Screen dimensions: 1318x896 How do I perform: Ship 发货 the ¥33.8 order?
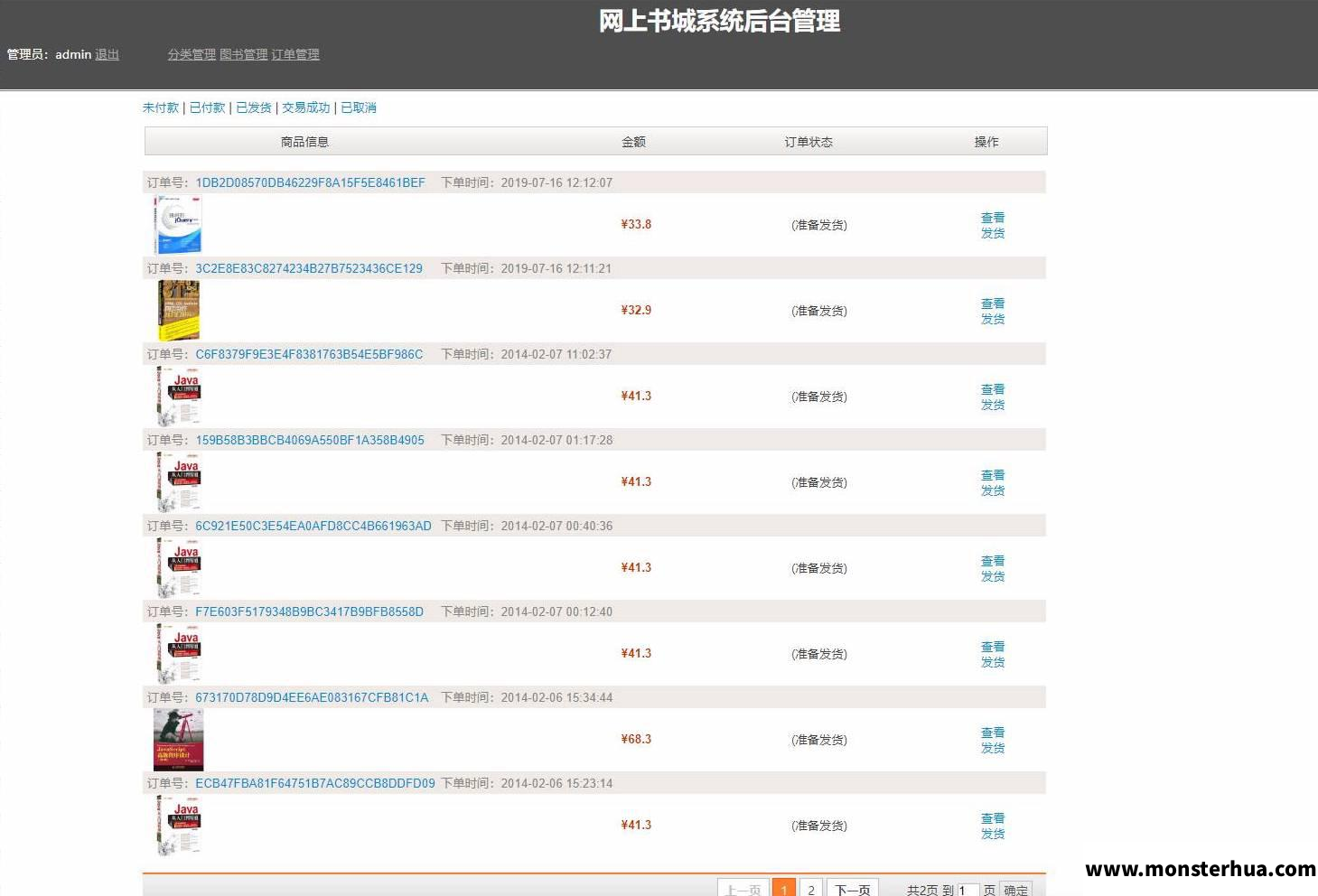click(x=993, y=233)
